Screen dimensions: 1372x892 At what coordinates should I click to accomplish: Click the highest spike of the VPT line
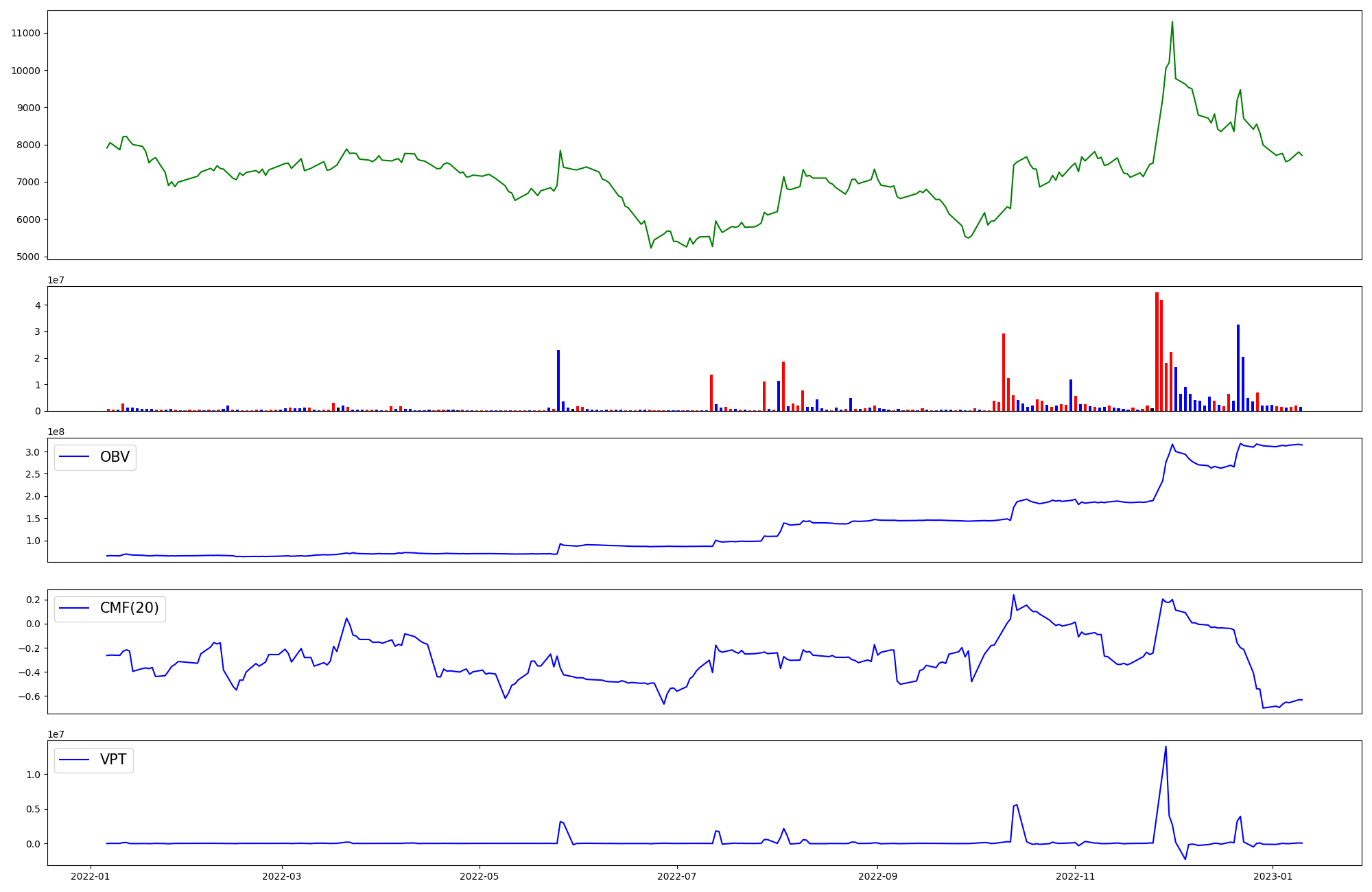tap(1166, 747)
